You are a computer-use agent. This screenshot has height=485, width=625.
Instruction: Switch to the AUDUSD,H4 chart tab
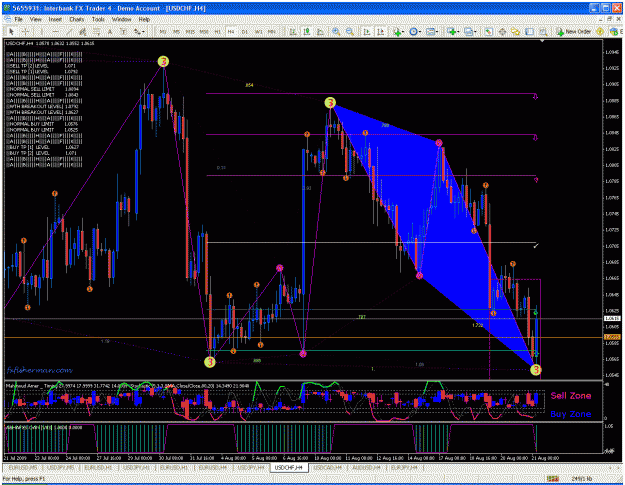tap(366, 467)
